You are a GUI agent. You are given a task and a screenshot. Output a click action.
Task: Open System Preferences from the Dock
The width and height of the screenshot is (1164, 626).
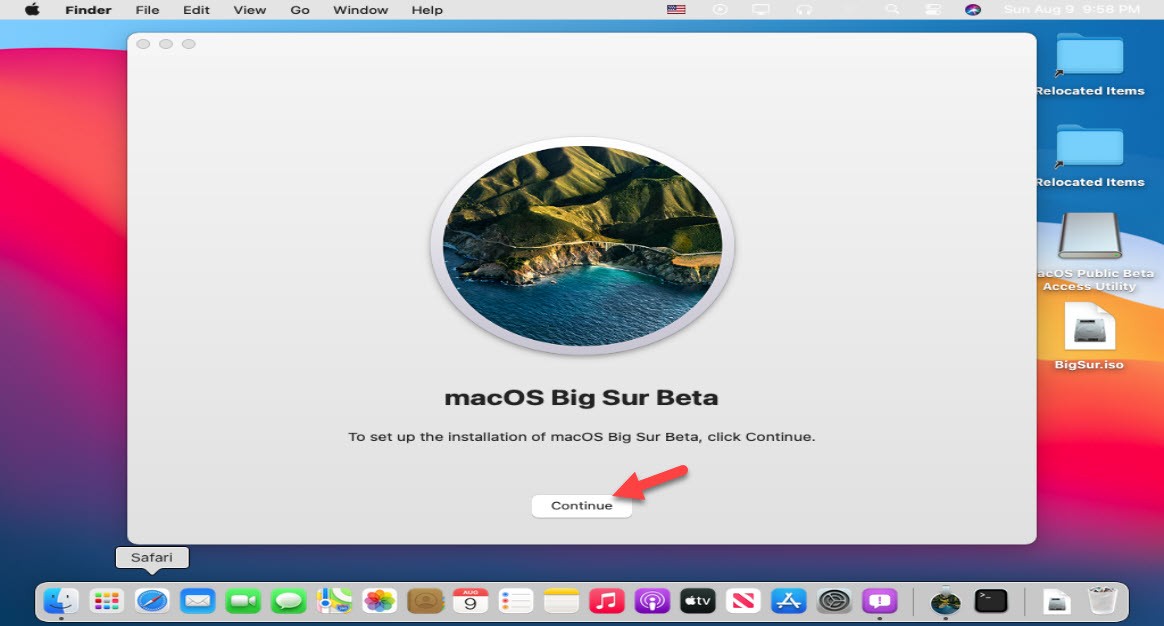(x=833, y=600)
